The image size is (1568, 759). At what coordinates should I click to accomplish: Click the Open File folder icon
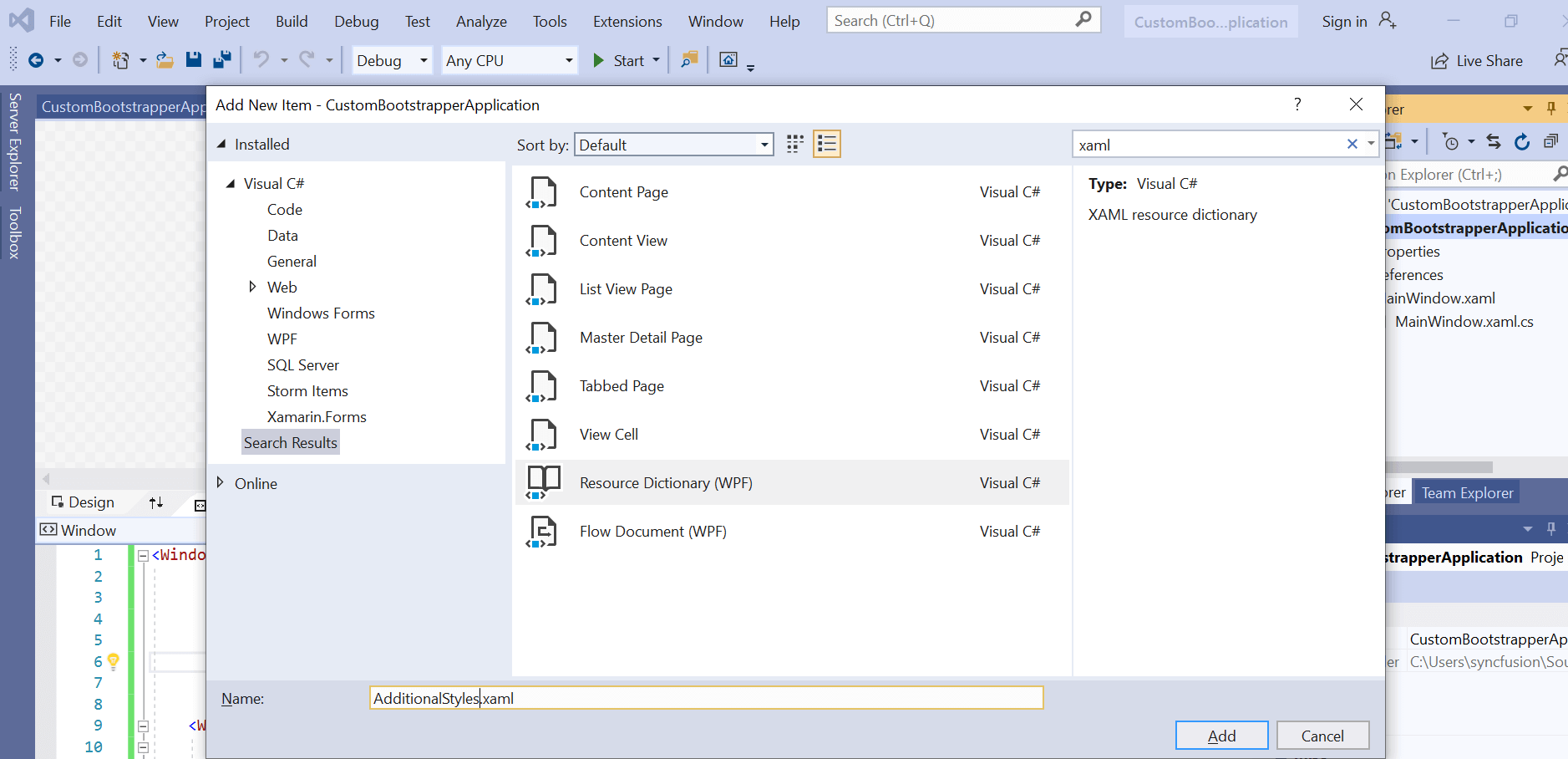click(x=165, y=59)
